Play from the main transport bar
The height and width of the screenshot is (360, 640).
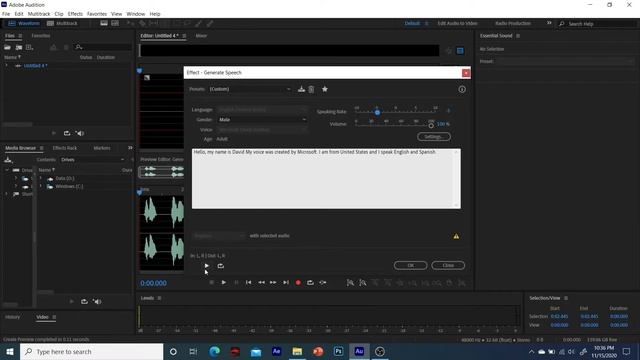pos(224,282)
